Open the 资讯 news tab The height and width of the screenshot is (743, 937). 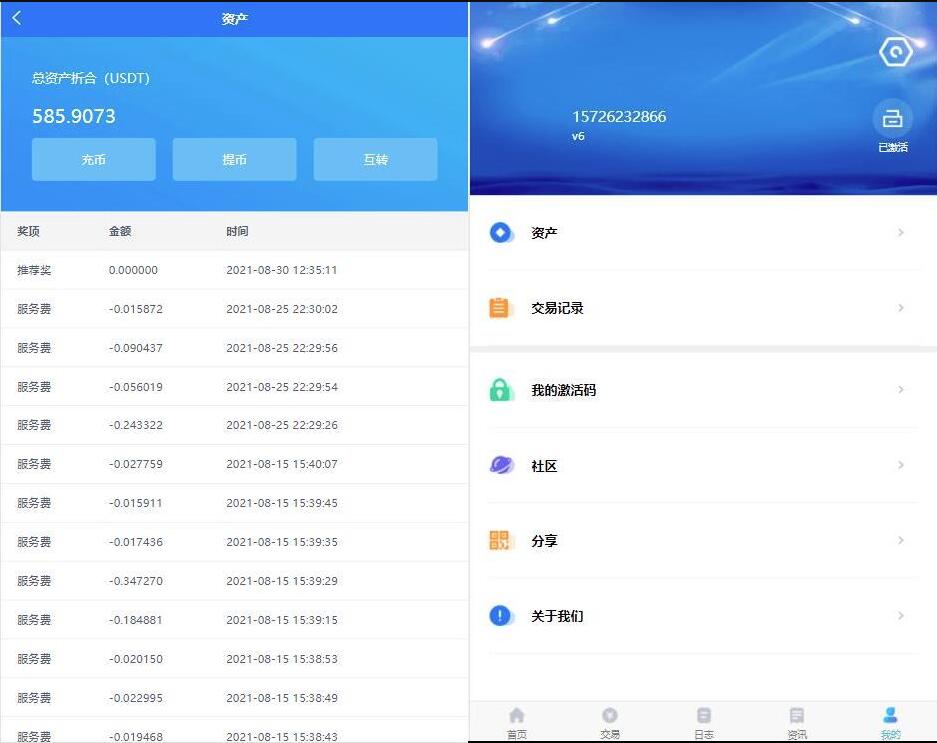(x=797, y=722)
